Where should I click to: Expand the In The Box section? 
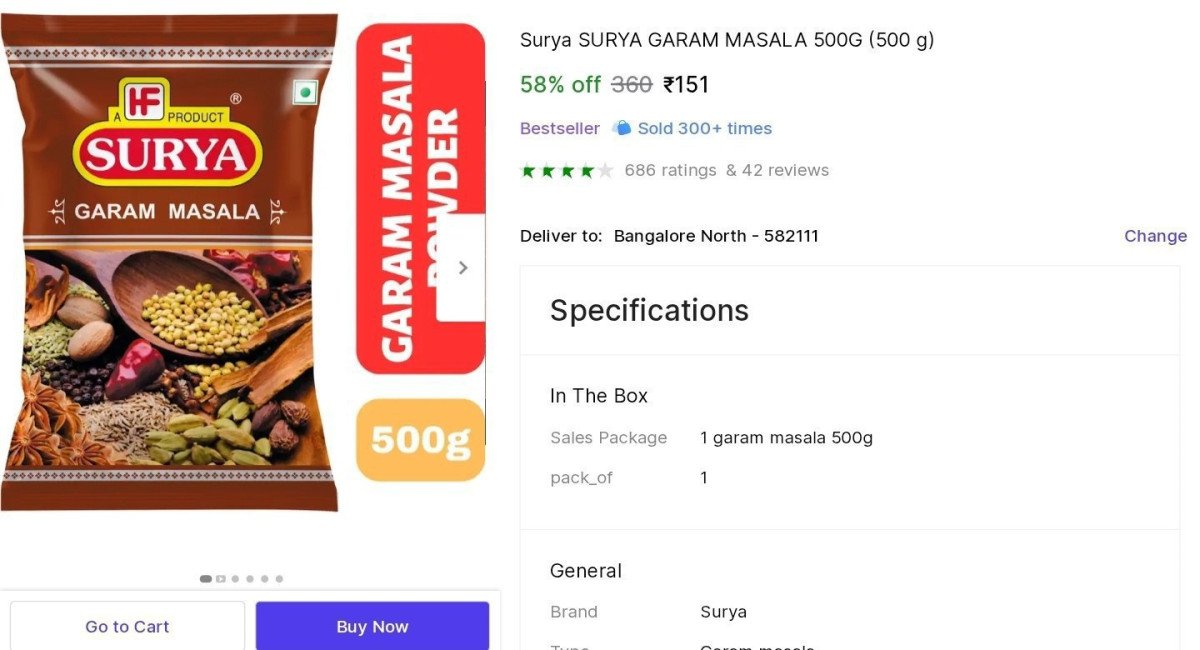pos(599,396)
